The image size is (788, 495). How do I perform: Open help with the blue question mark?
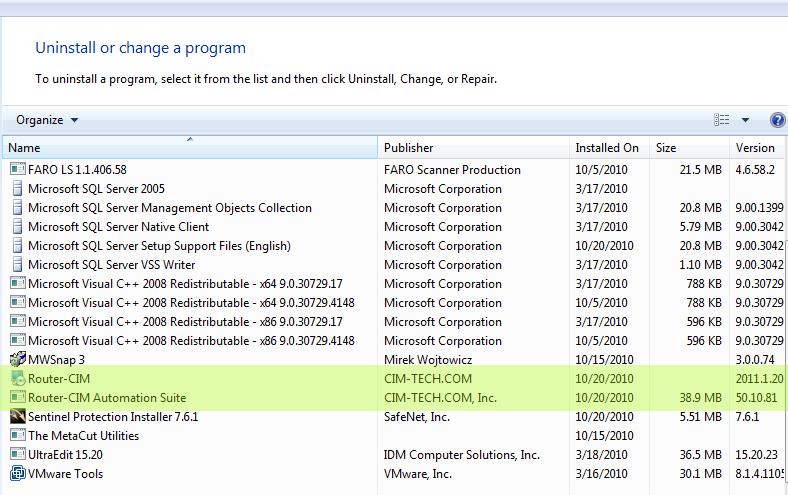point(777,120)
